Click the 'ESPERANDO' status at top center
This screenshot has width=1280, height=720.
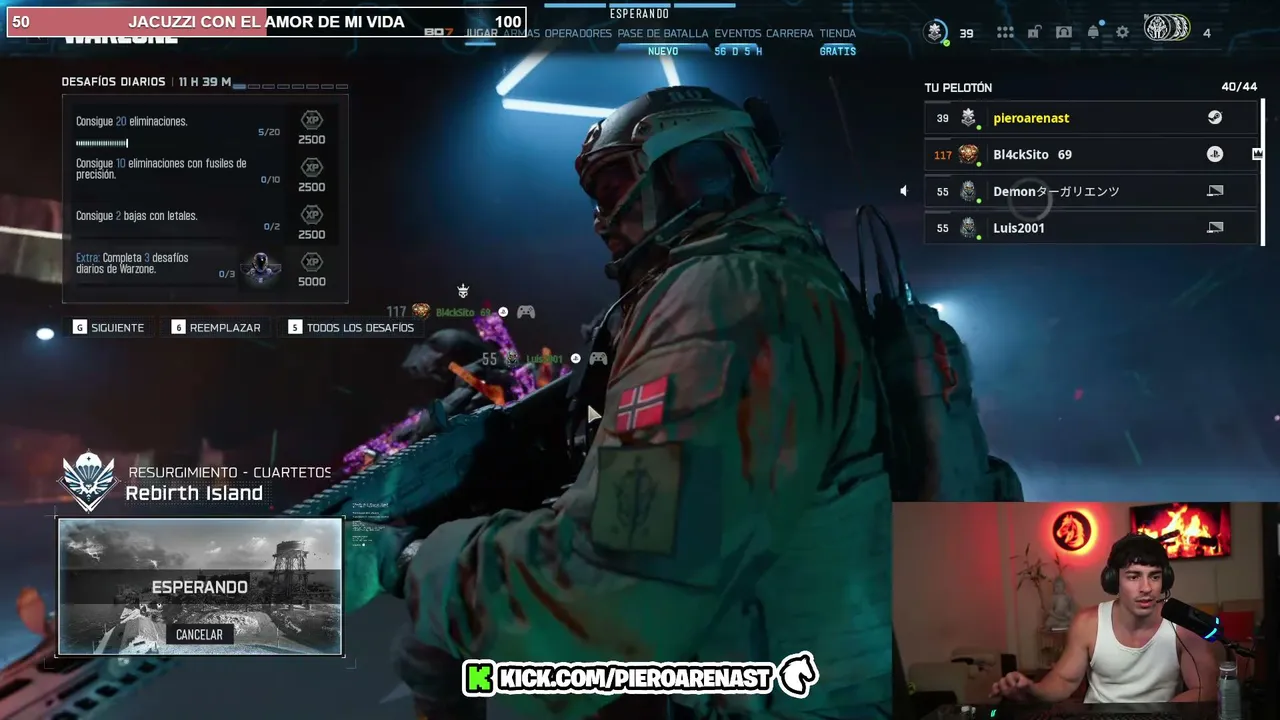point(639,14)
